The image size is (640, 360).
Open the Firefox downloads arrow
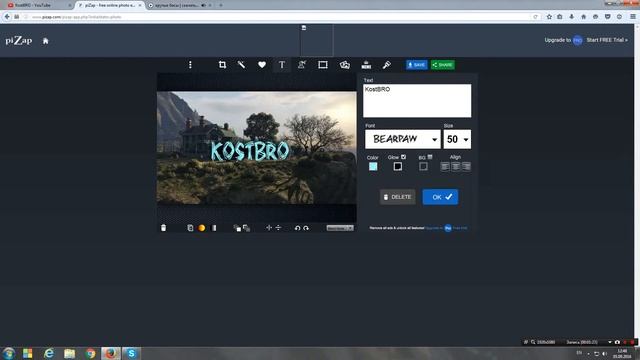[571, 17]
